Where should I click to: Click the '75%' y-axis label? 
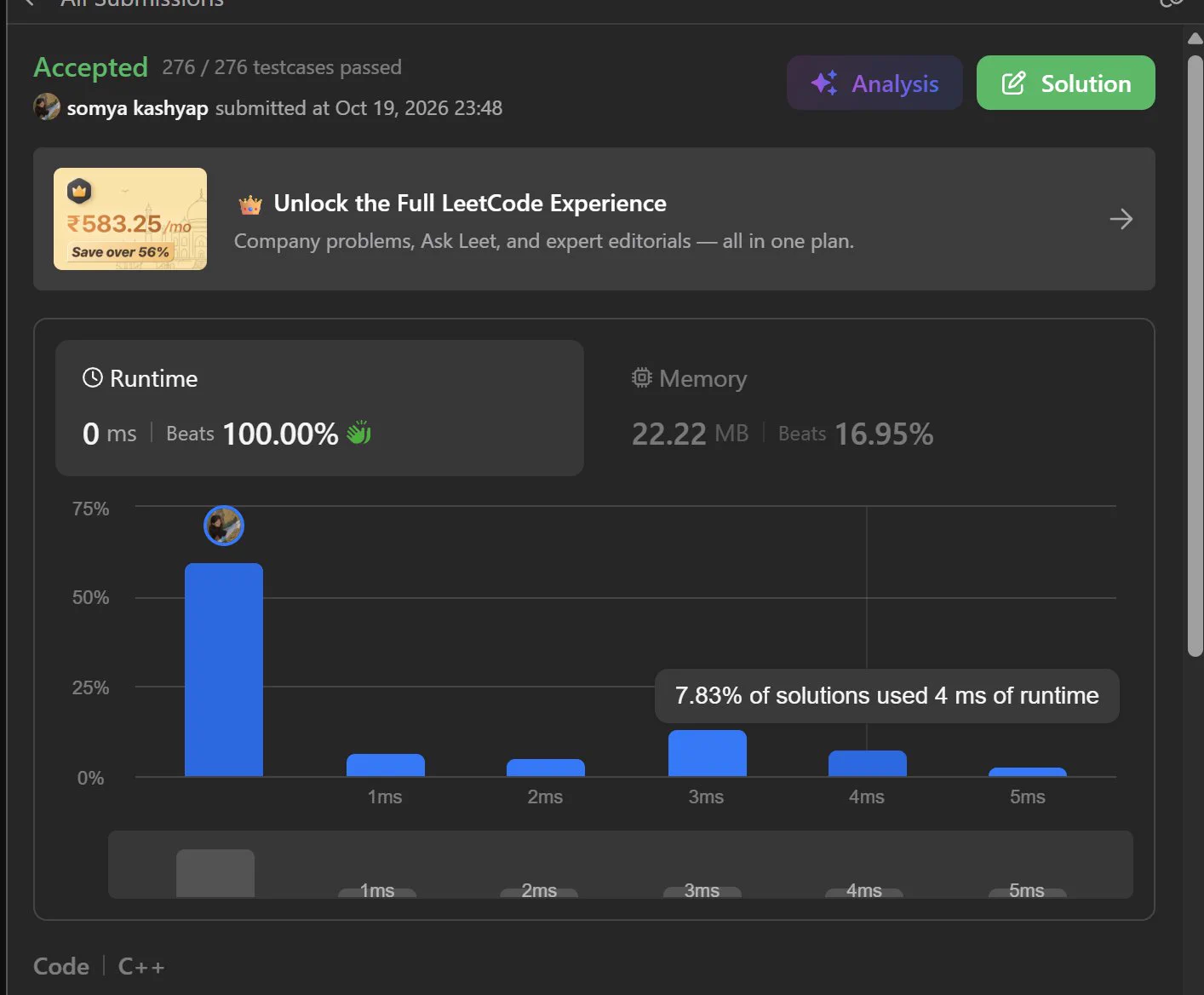[x=90, y=509]
